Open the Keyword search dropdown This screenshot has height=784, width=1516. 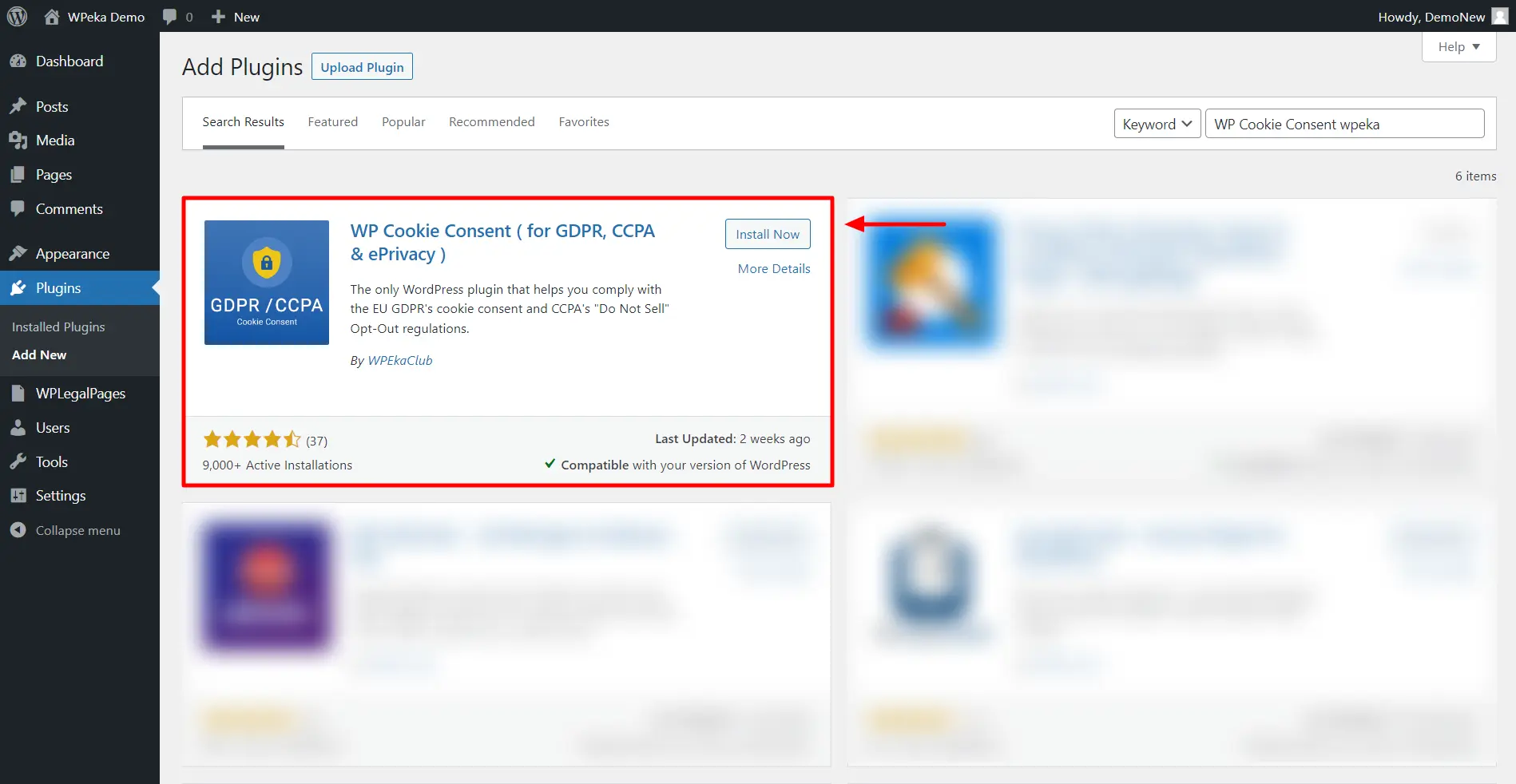pos(1156,124)
